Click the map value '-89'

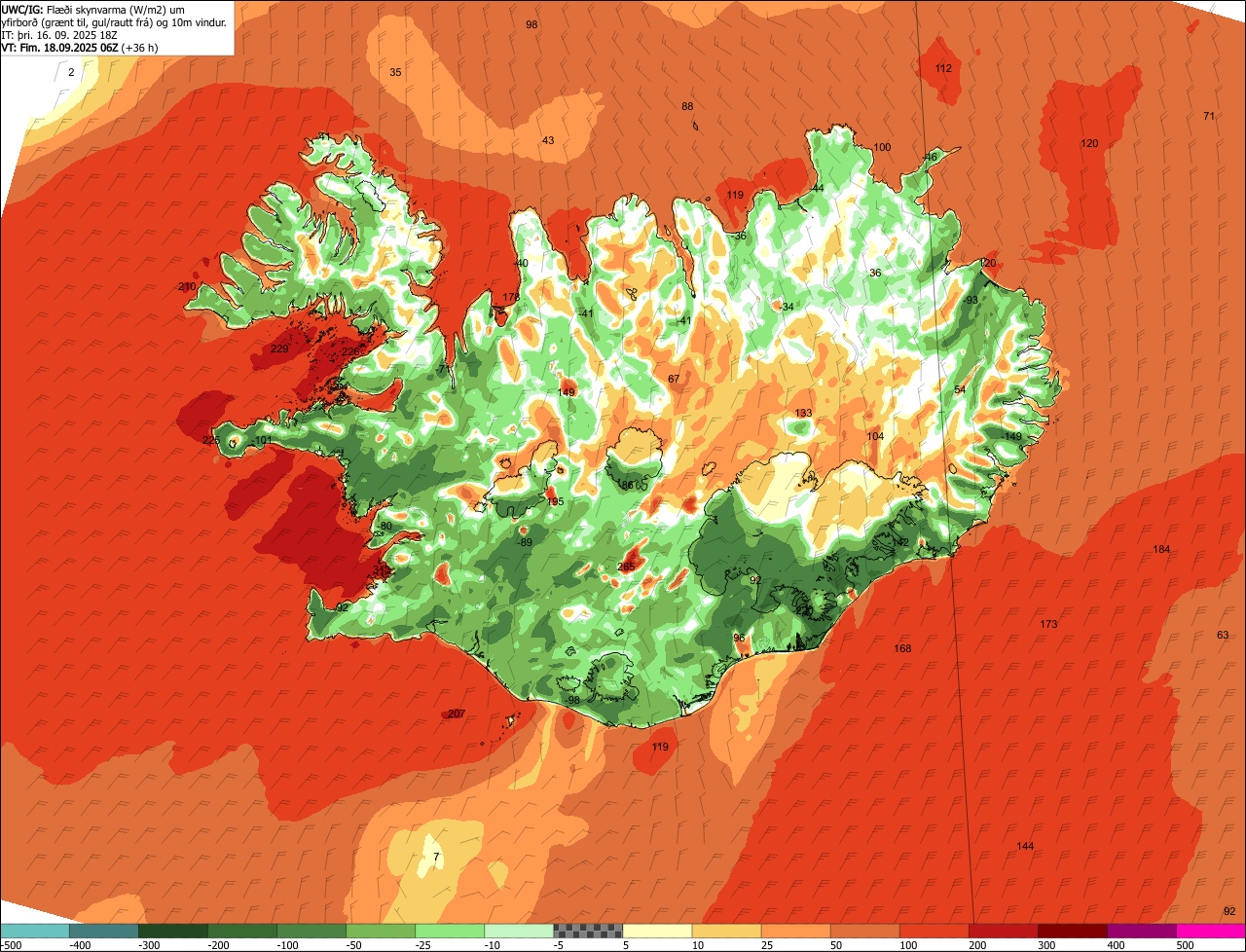click(525, 542)
